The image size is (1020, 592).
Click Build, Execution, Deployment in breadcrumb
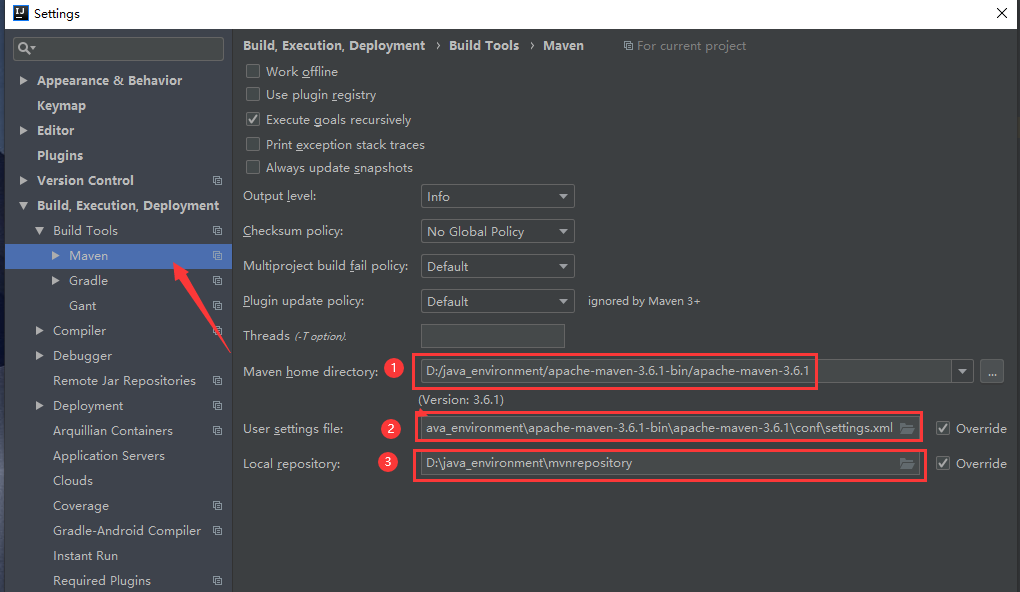coord(334,46)
